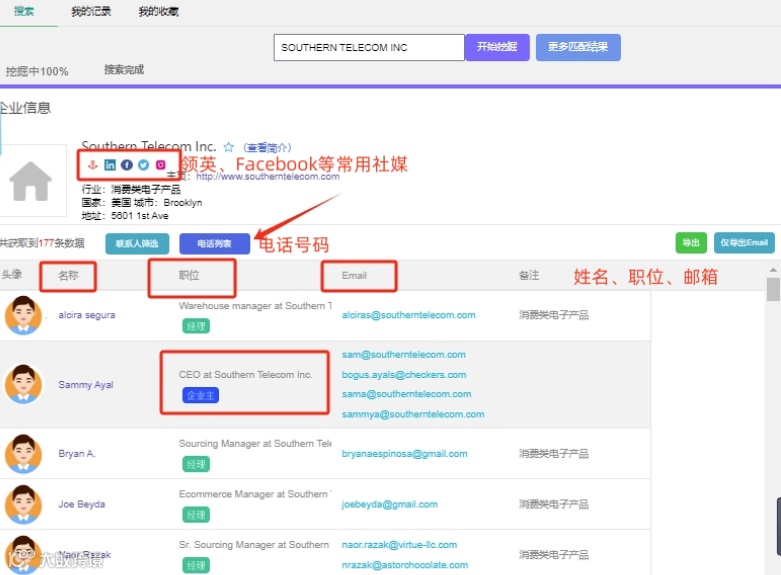Open Sammy Ayal's name link
This screenshot has width=781, height=575.
pos(86,385)
